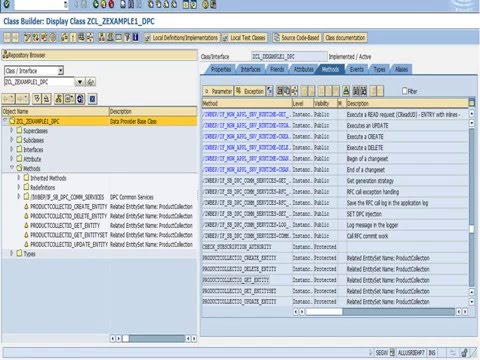480x360 pixels.
Task: Click the lock icon in bottom status bar
Action: point(464,352)
